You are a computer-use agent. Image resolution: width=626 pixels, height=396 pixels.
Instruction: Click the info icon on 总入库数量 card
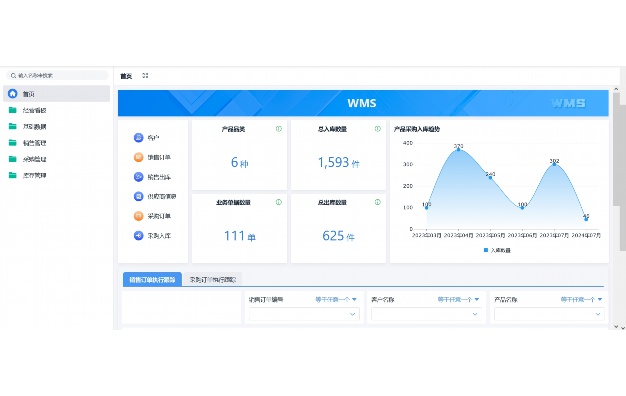click(378, 129)
